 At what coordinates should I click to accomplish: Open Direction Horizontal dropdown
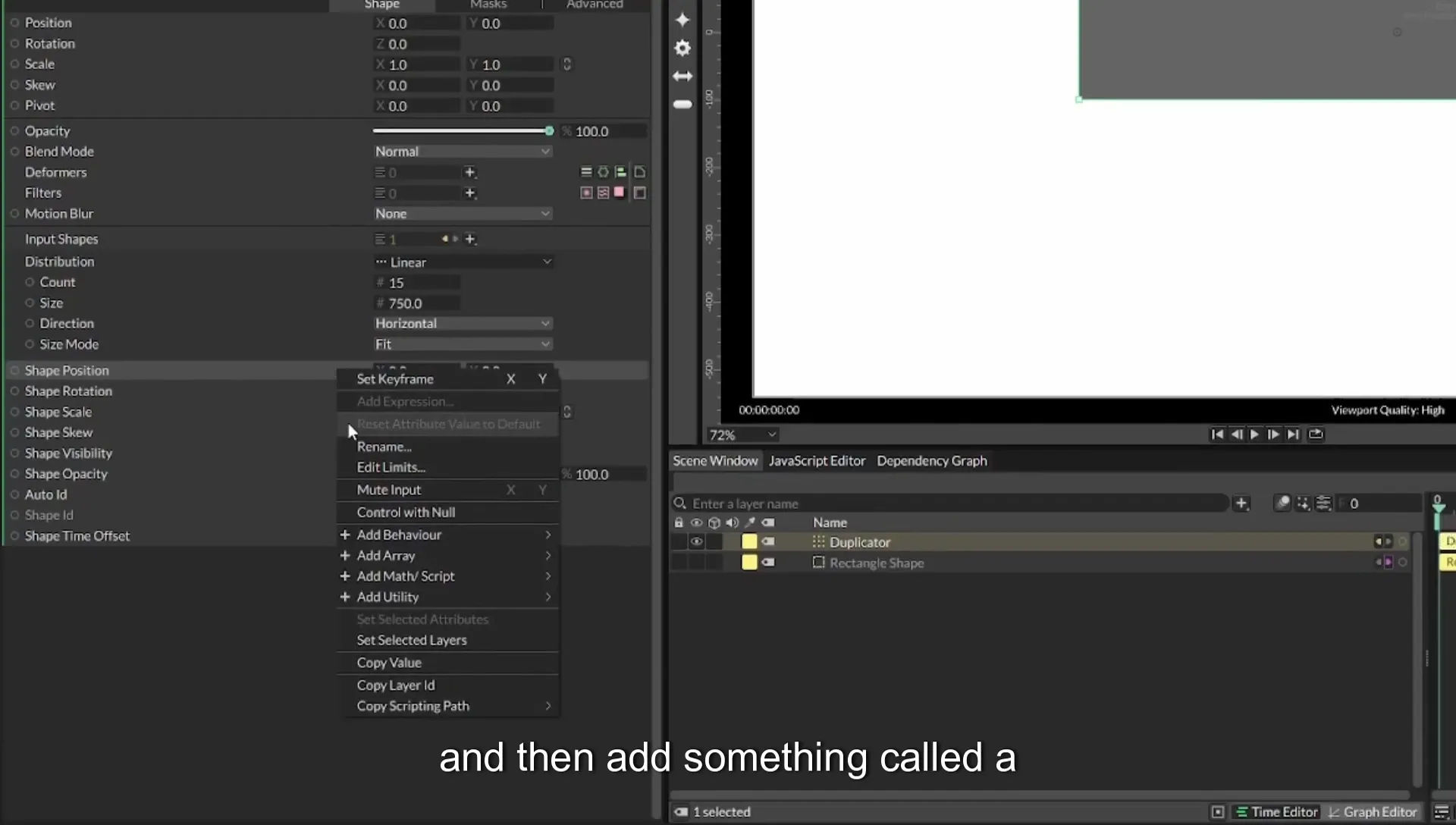click(x=463, y=324)
